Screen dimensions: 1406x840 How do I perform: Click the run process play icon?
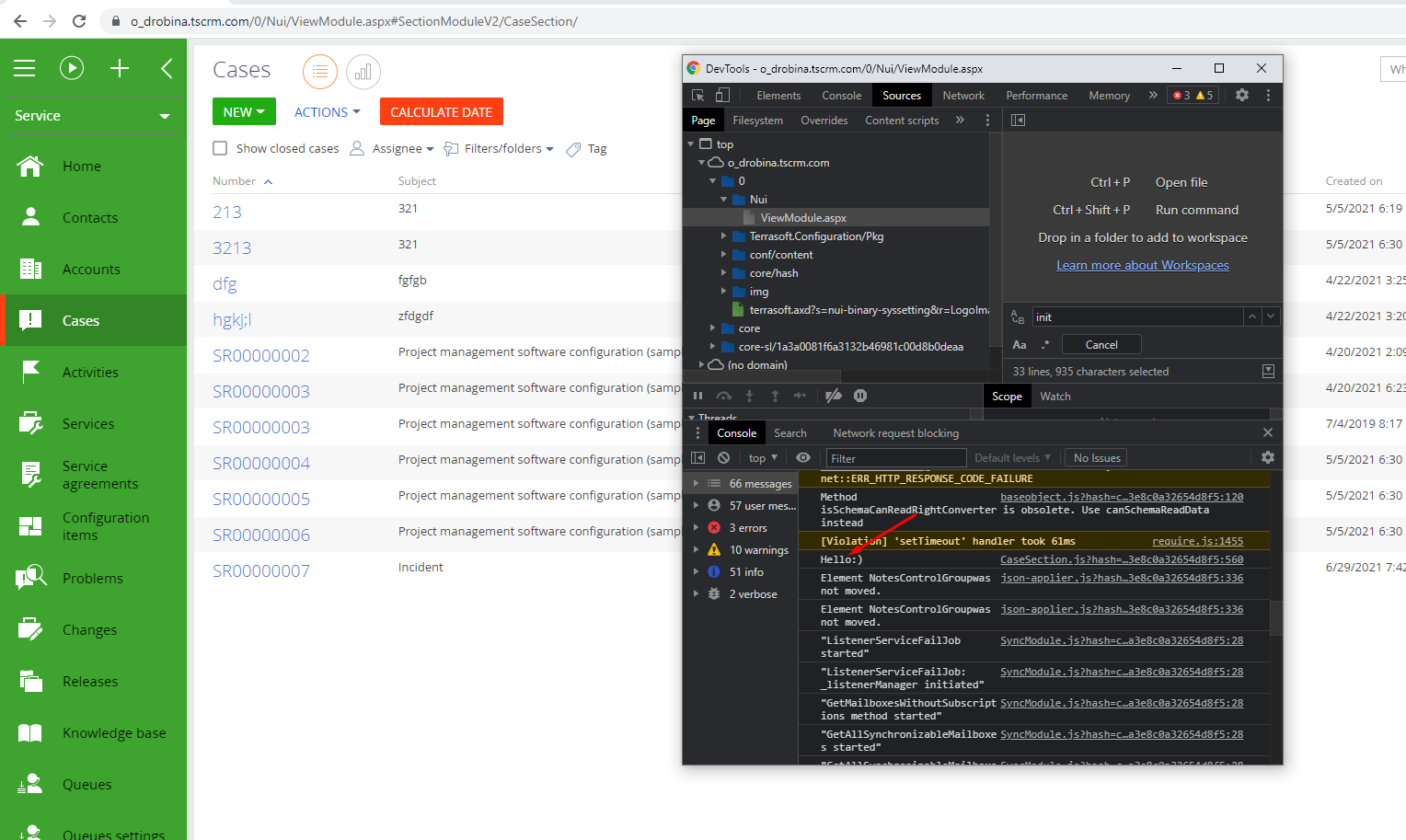(72, 68)
